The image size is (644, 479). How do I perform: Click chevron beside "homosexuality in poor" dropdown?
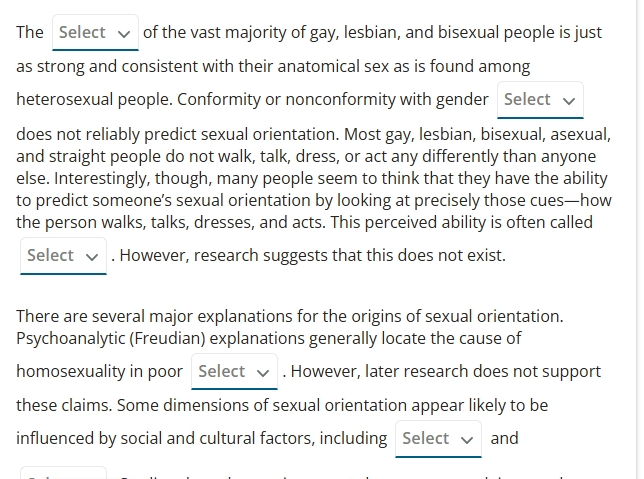click(x=263, y=373)
